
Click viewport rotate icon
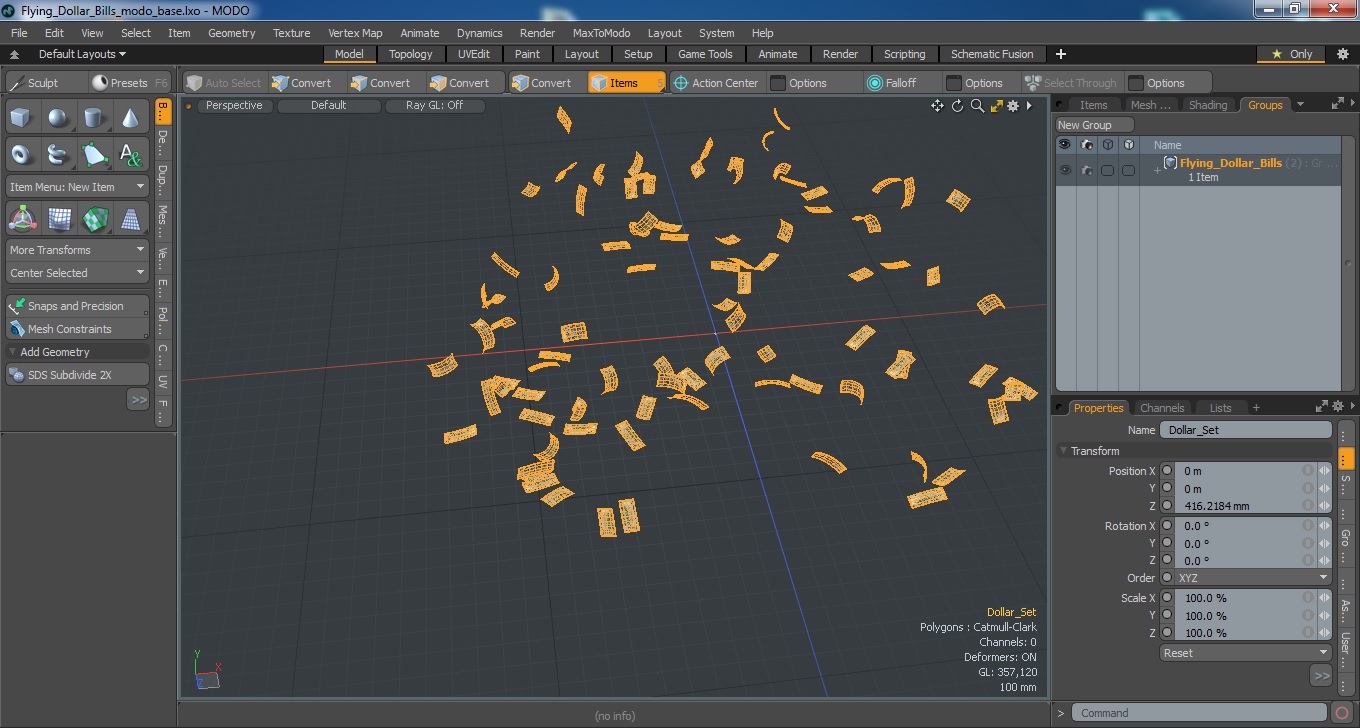tap(957, 106)
